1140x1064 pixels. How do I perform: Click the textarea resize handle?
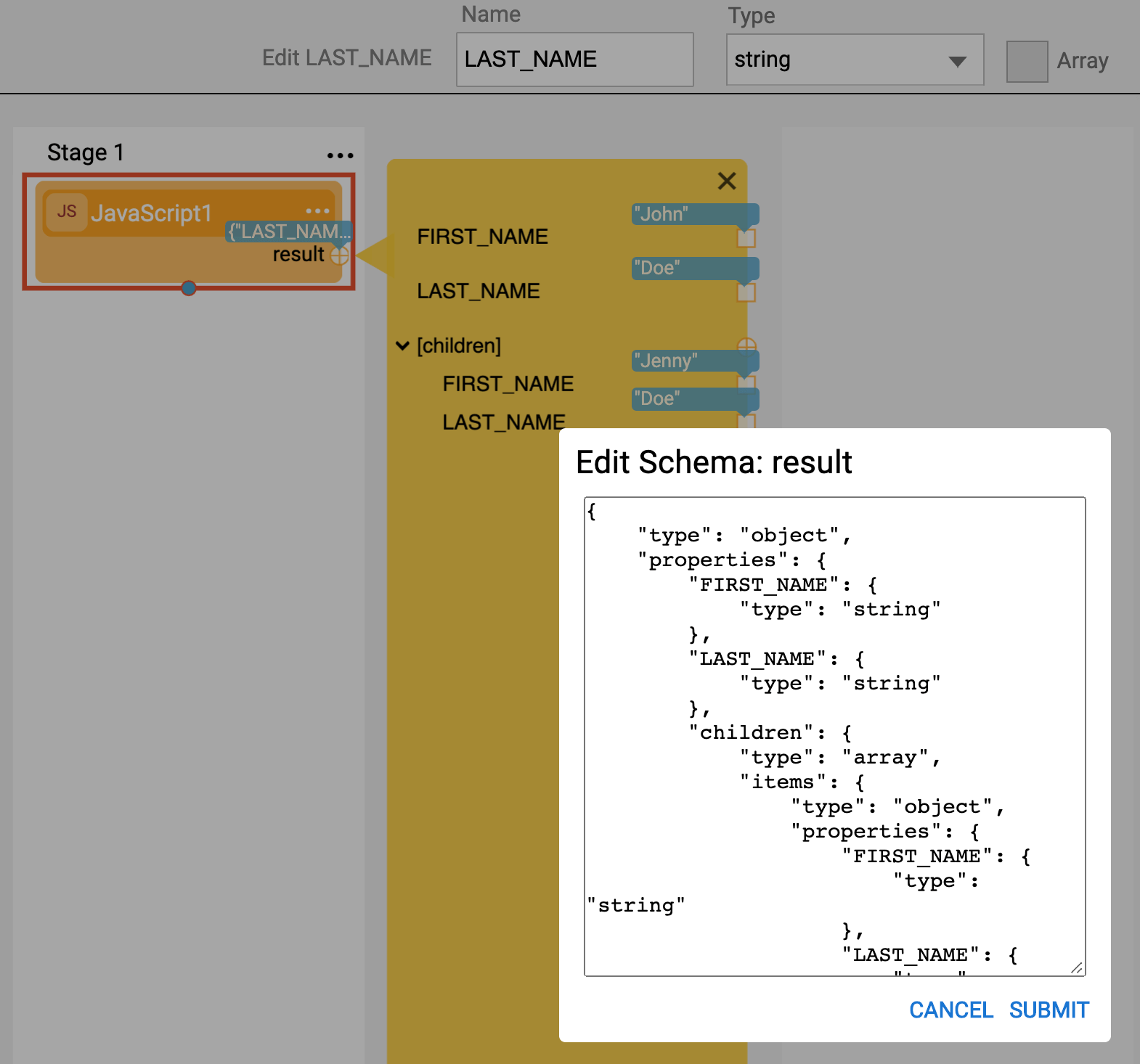[1078, 968]
